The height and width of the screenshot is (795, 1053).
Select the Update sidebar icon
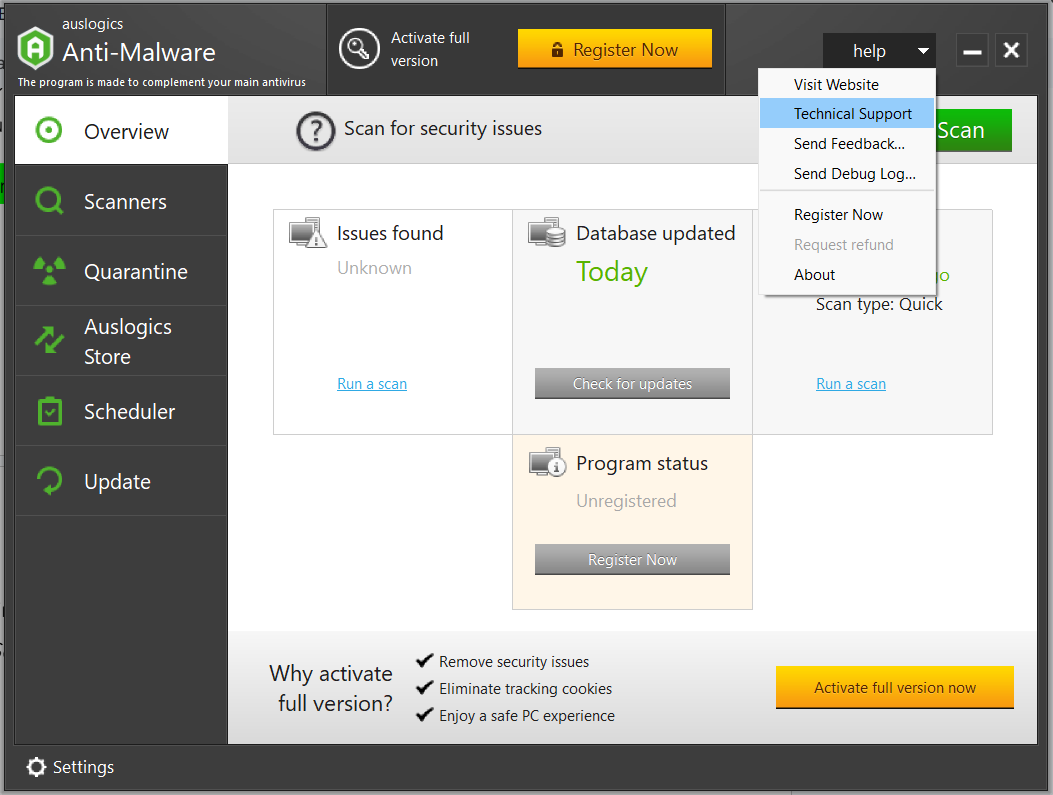[48, 481]
